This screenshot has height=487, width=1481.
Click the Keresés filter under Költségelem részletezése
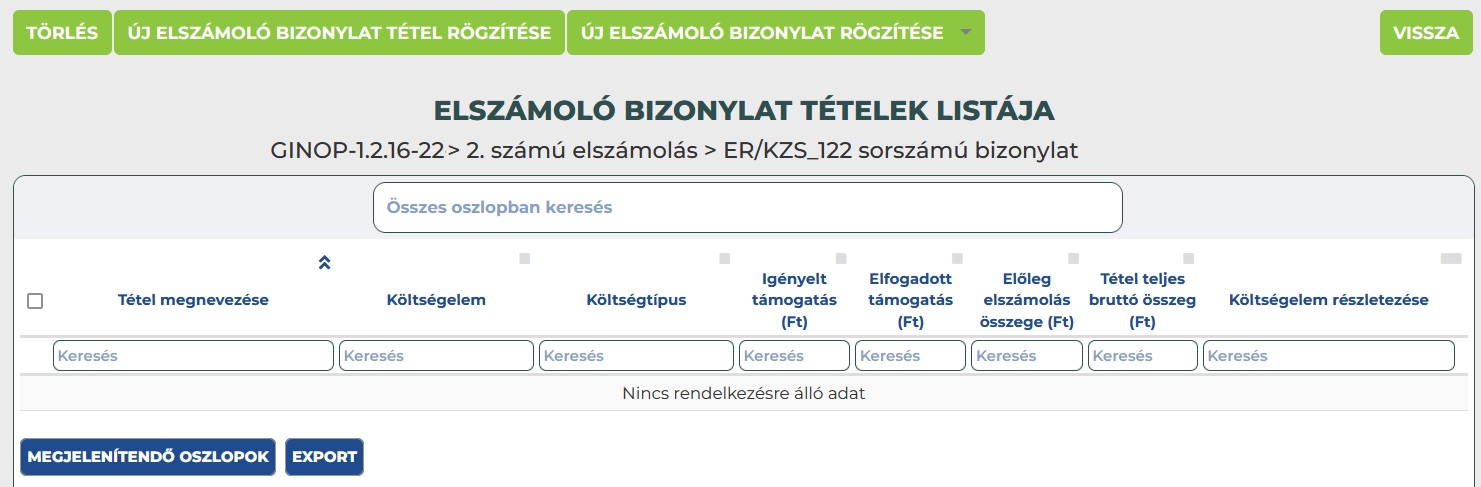coord(1329,356)
